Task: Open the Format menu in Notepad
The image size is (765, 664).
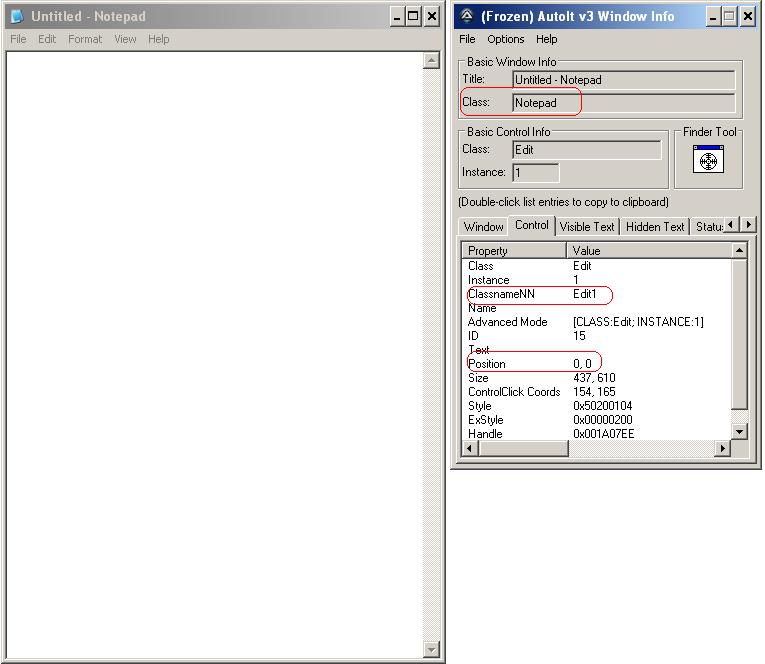Action: pos(85,39)
